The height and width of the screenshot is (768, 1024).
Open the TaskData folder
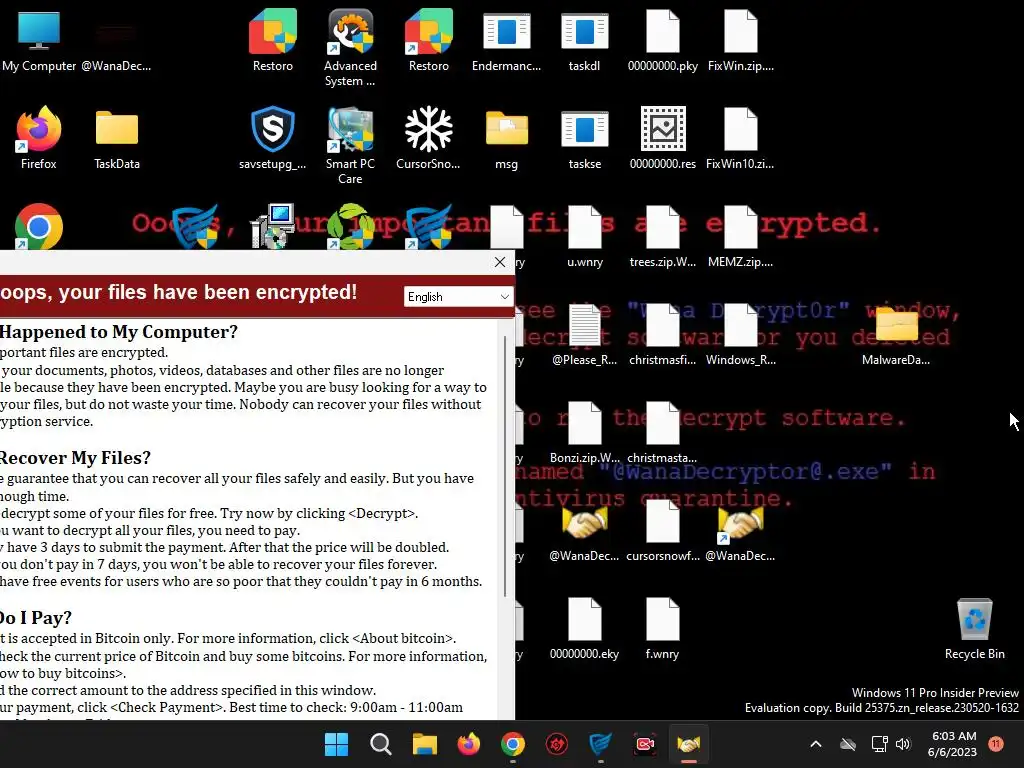click(117, 138)
